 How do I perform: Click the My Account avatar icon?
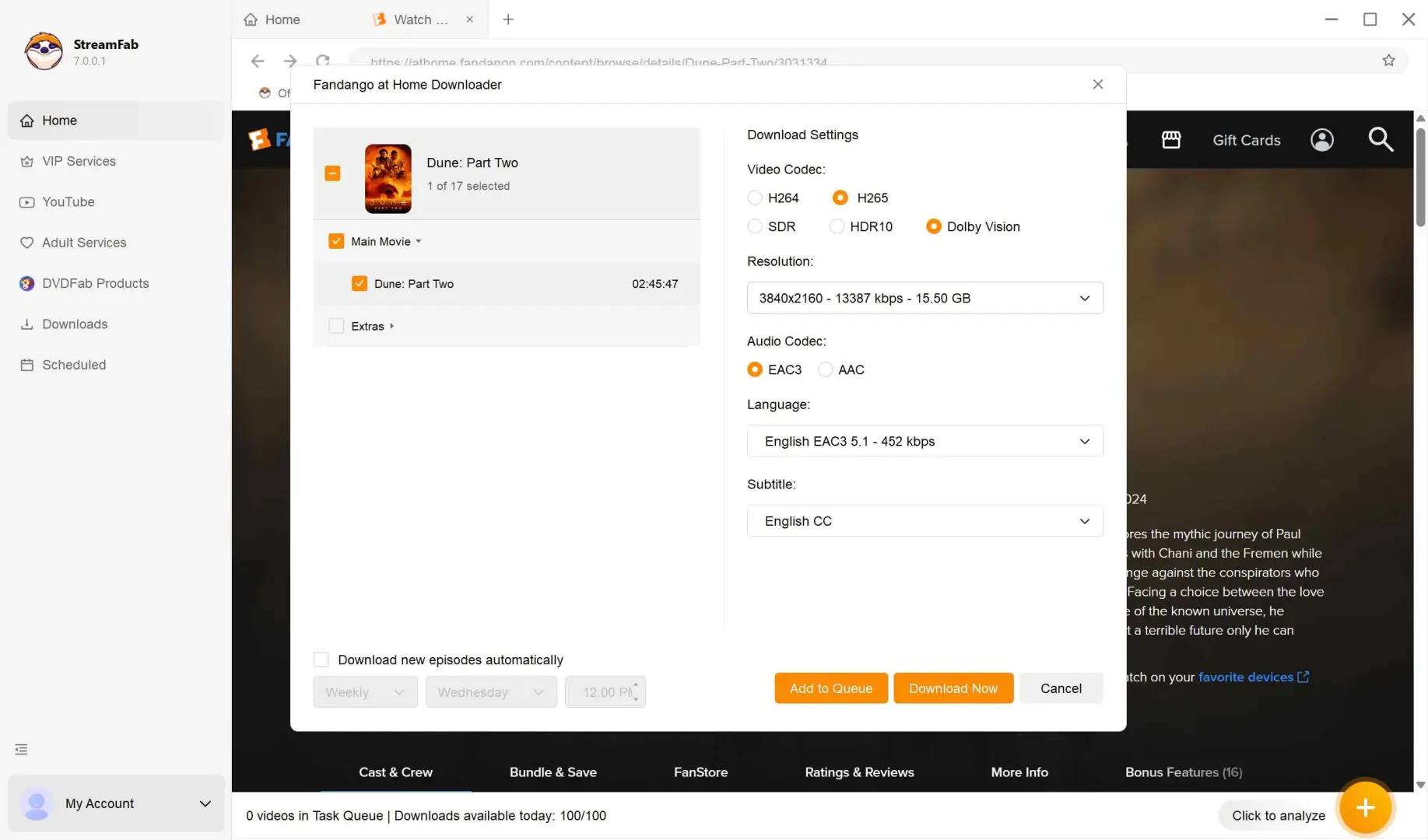(x=36, y=803)
